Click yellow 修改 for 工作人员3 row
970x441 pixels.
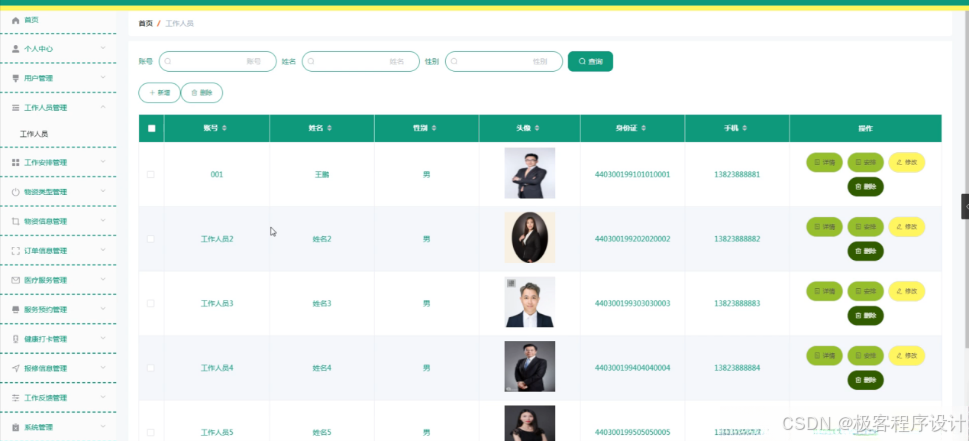point(906,291)
